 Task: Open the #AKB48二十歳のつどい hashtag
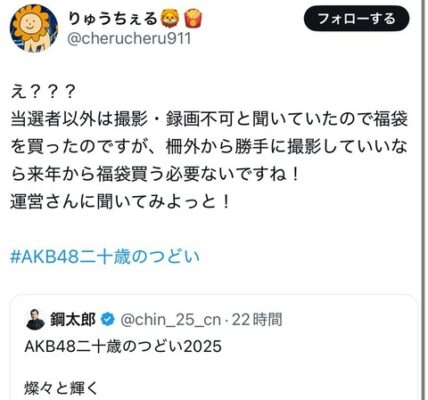pyautogui.click(x=105, y=257)
